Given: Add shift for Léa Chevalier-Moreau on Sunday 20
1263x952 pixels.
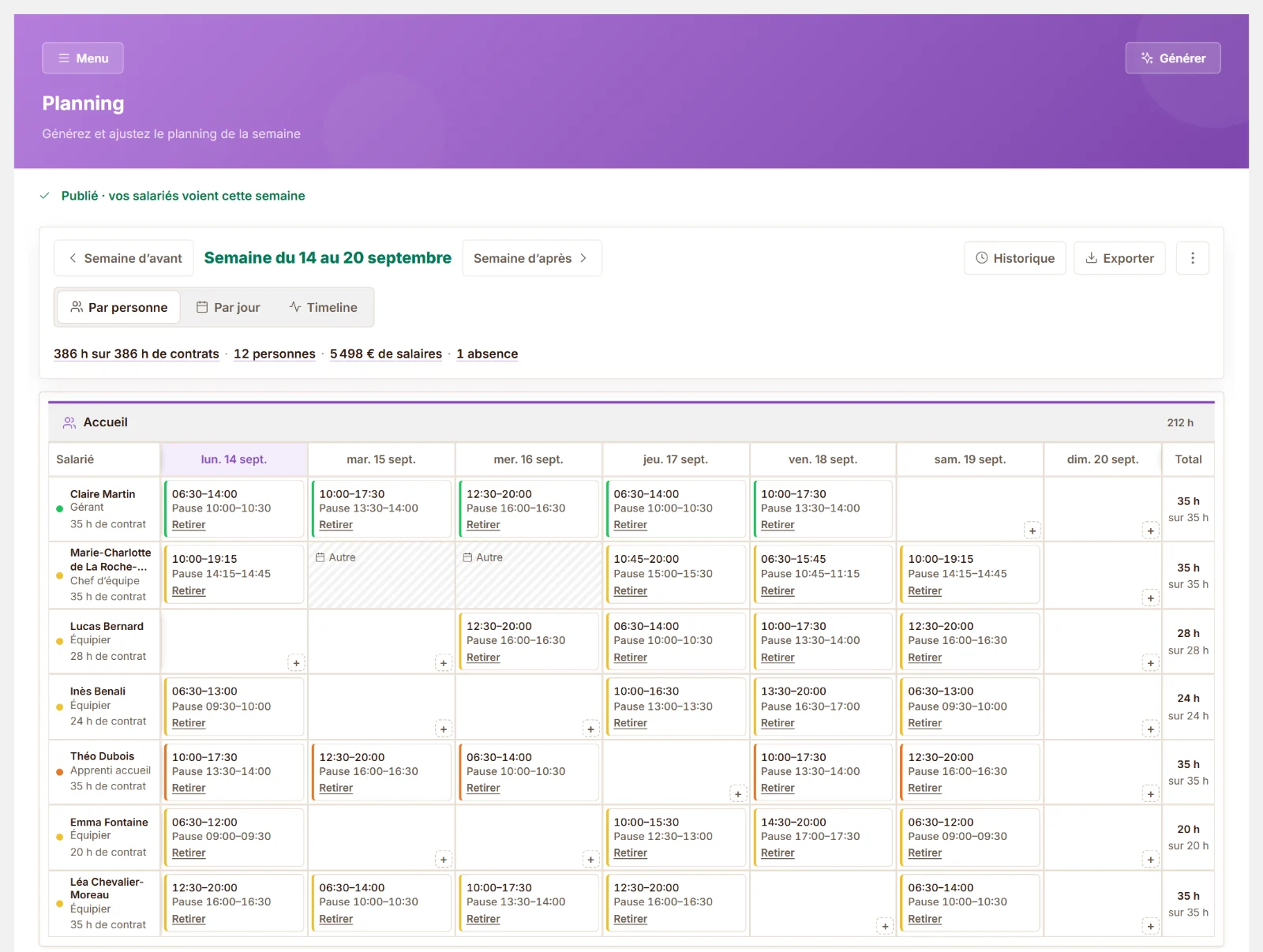Looking at the screenshot, I should click(x=1150, y=926).
